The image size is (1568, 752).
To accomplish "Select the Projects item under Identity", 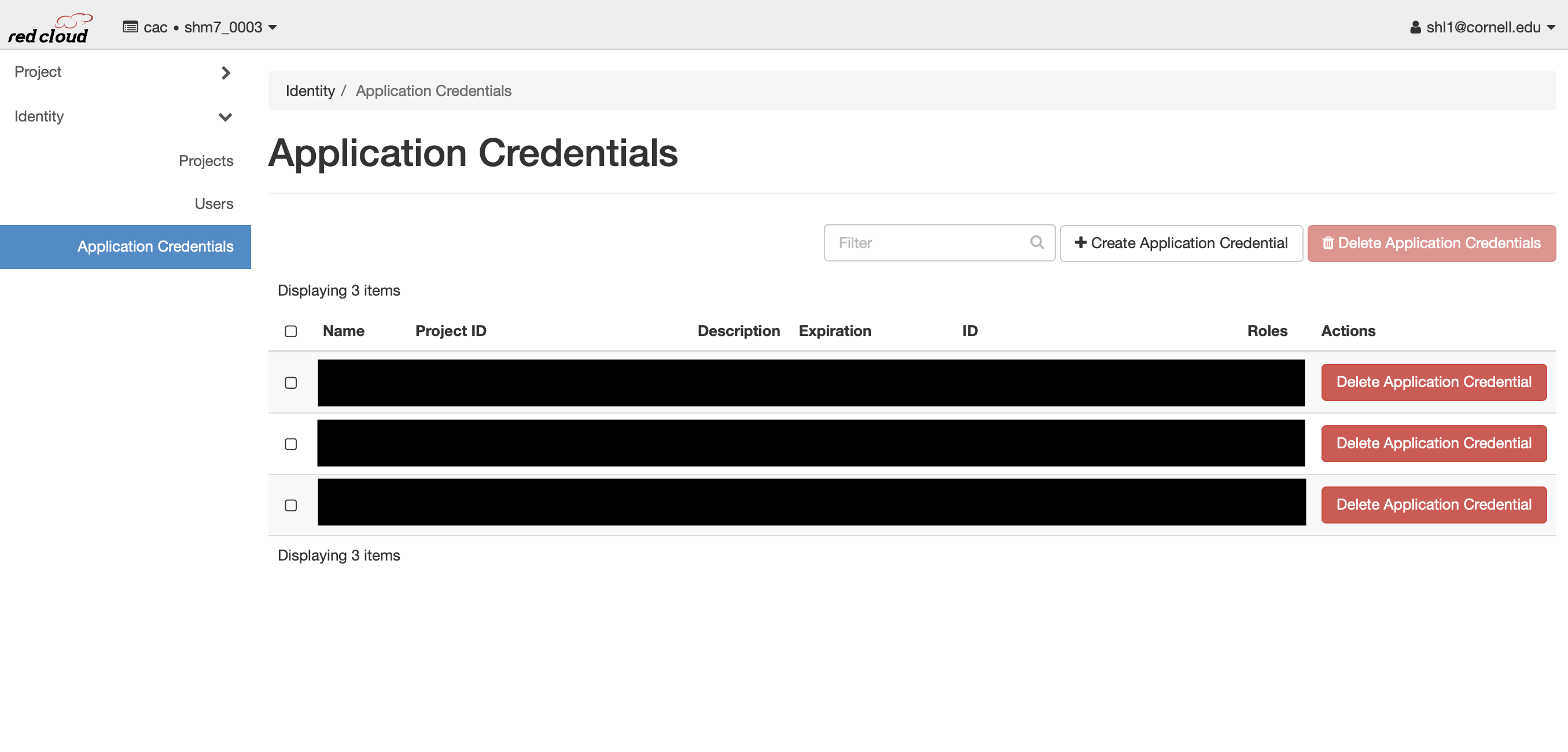I will point(206,160).
